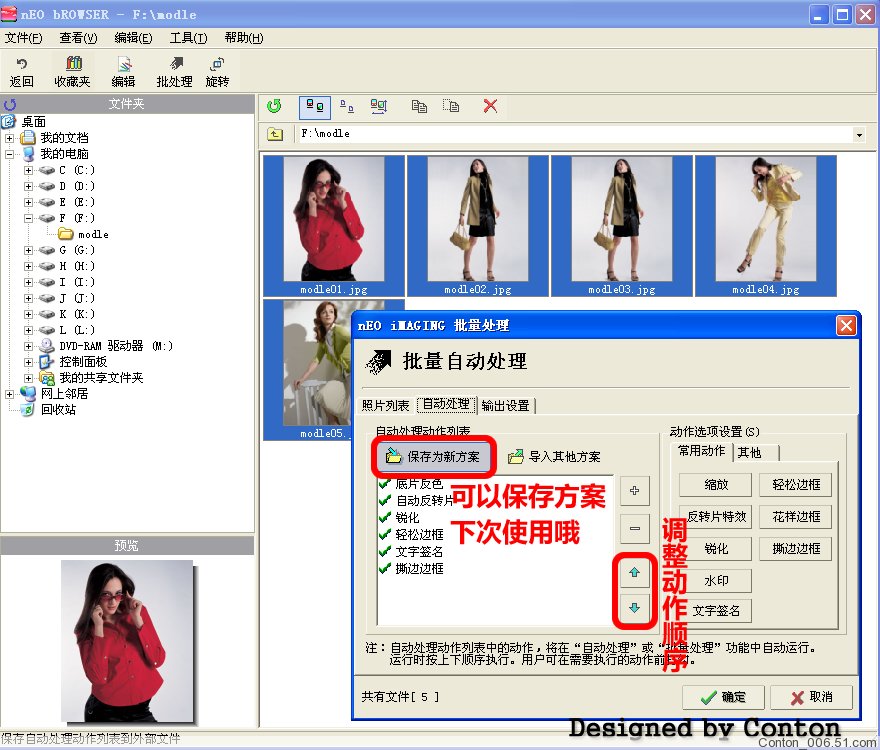Click the green refresh icon above thumbnails
880x750 pixels.
click(274, 106)
